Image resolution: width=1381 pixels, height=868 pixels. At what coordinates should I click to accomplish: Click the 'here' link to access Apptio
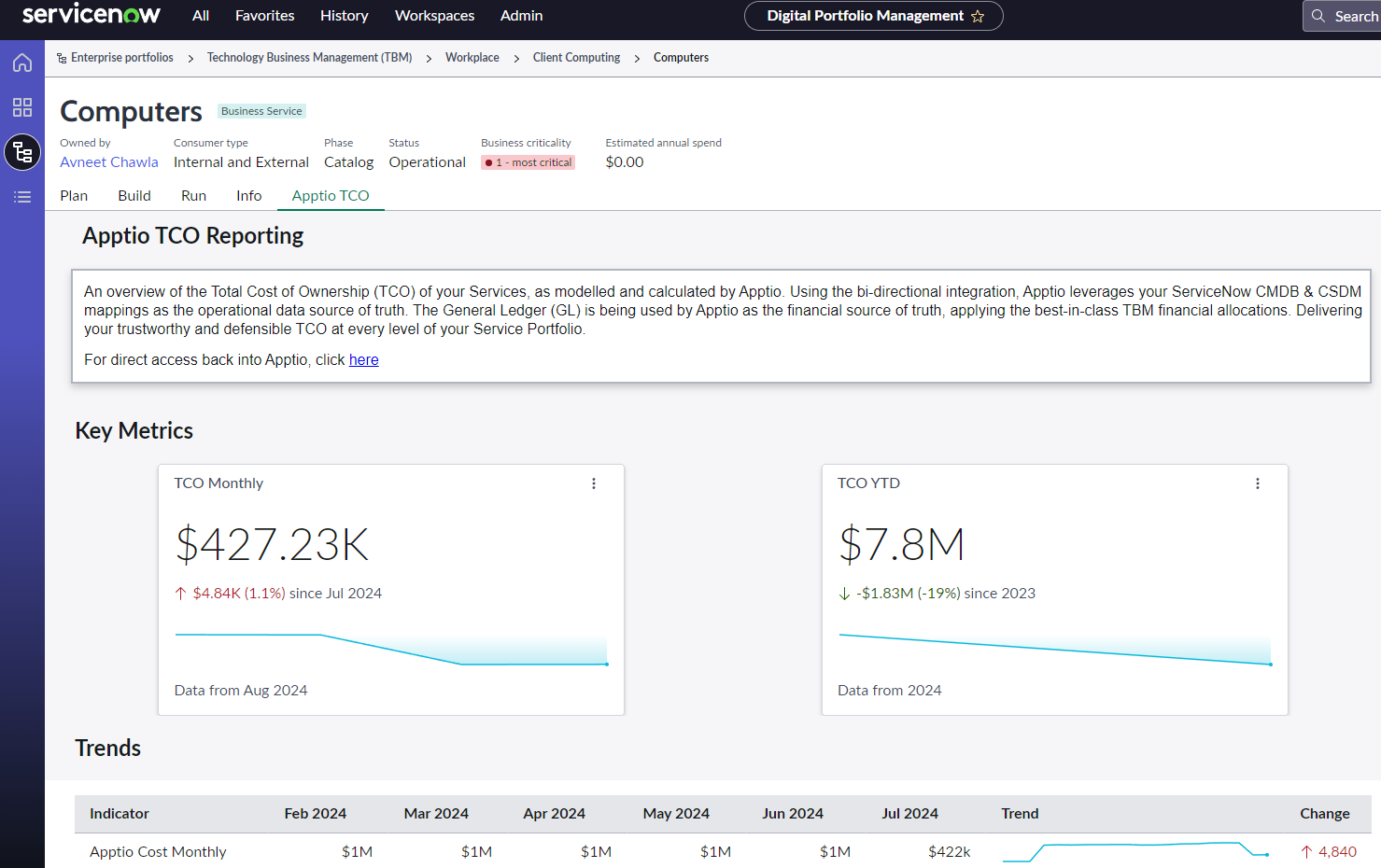click(363, 360)
